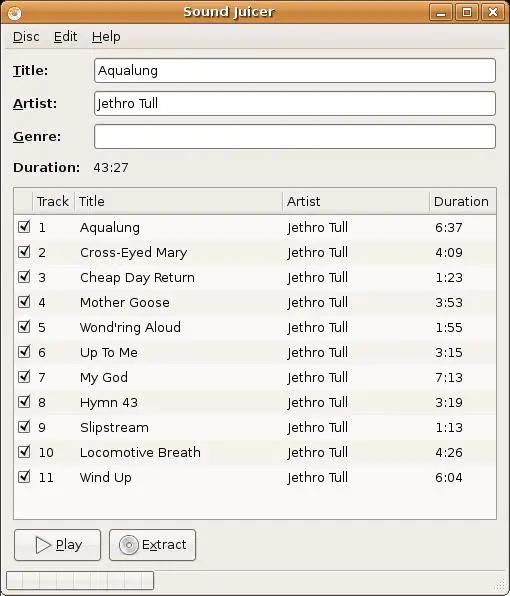Deselect the Wond'ring Aloud track checkbox
The image size is (510, 596).
pos(24,327)
